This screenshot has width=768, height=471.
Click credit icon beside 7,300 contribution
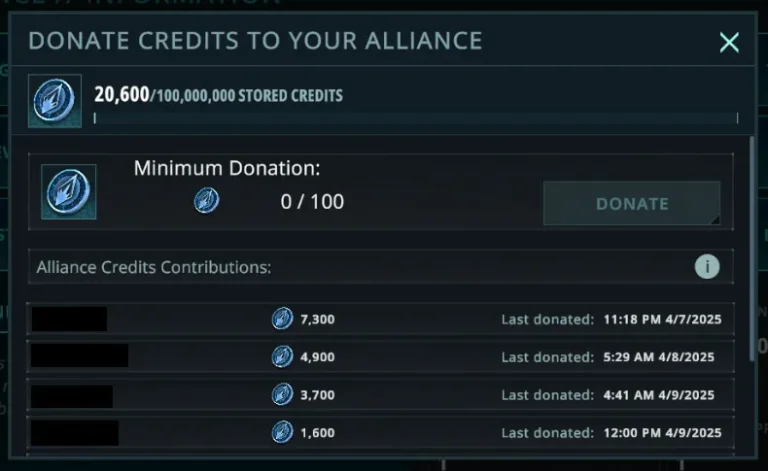tap(282, 319)
